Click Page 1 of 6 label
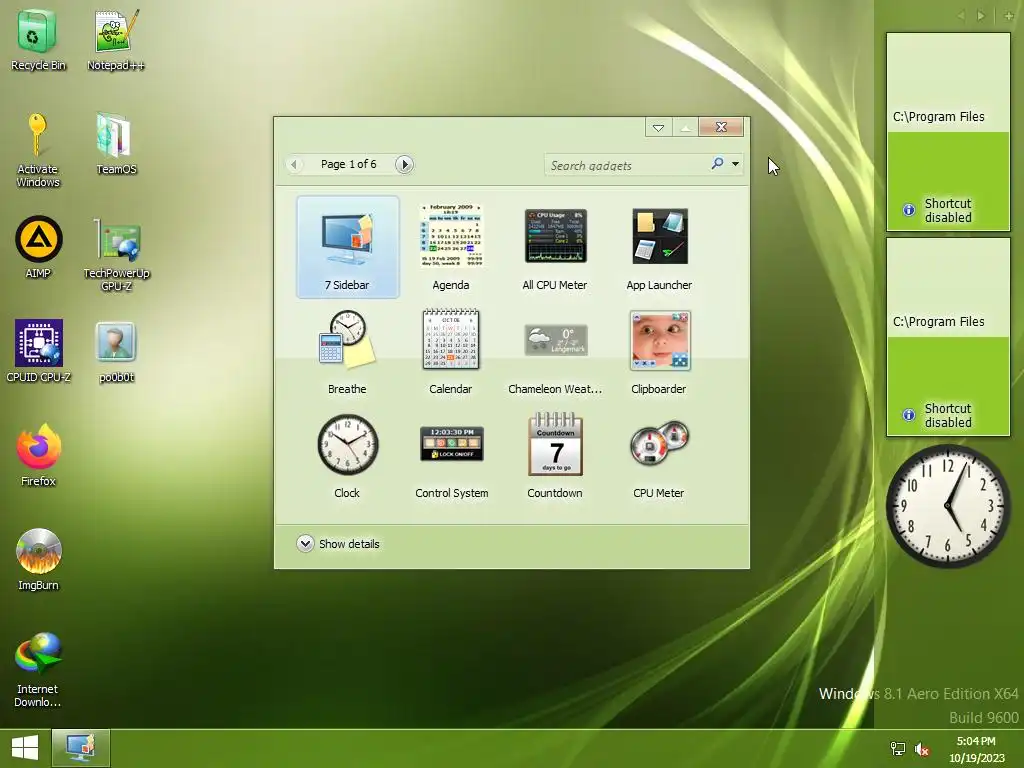 coord(349,164)
